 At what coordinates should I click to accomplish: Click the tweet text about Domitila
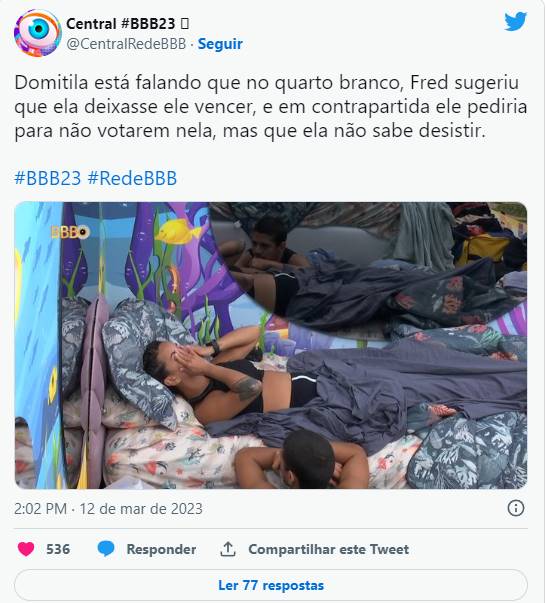(x=271, y=107)
